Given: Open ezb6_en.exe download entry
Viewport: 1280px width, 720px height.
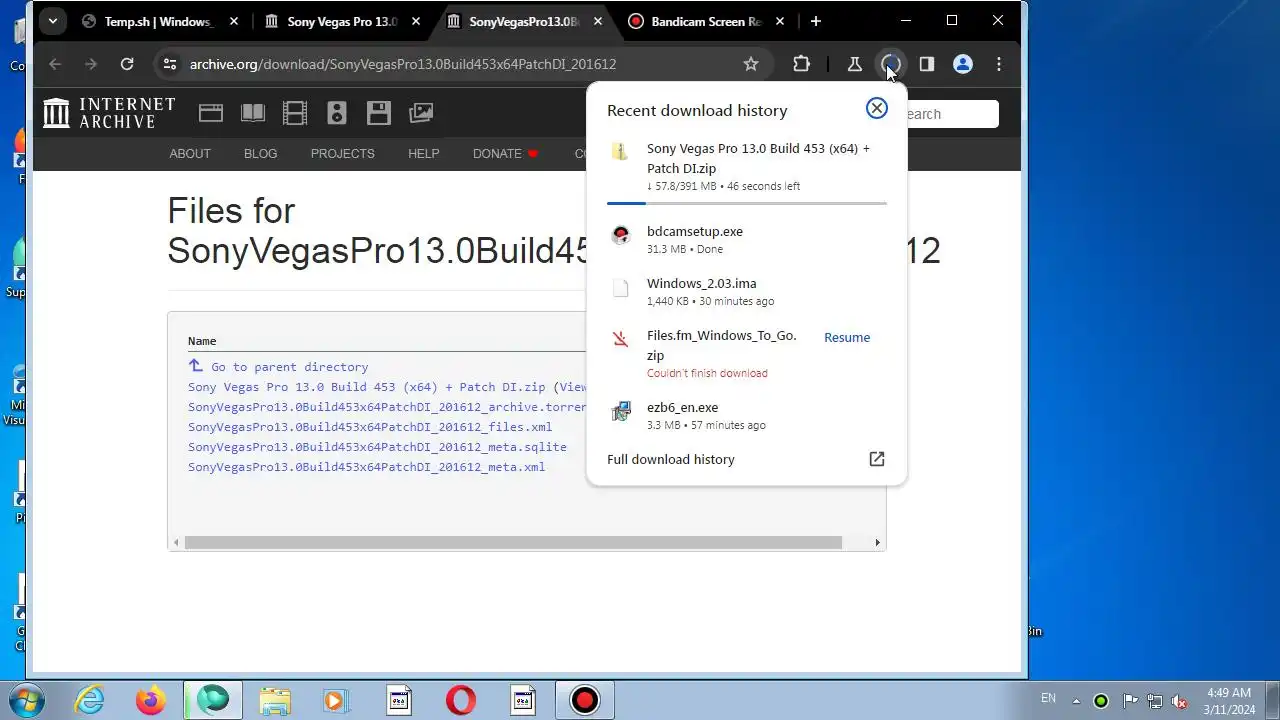Looking at the screenshot, I should pos(746,415).
